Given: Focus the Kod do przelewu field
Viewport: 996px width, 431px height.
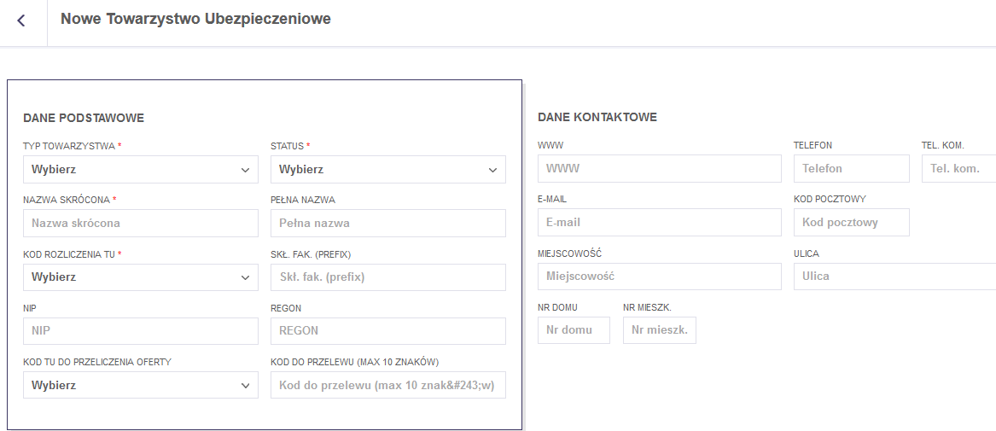Looking at the screenshot, I should click(388, 385).
